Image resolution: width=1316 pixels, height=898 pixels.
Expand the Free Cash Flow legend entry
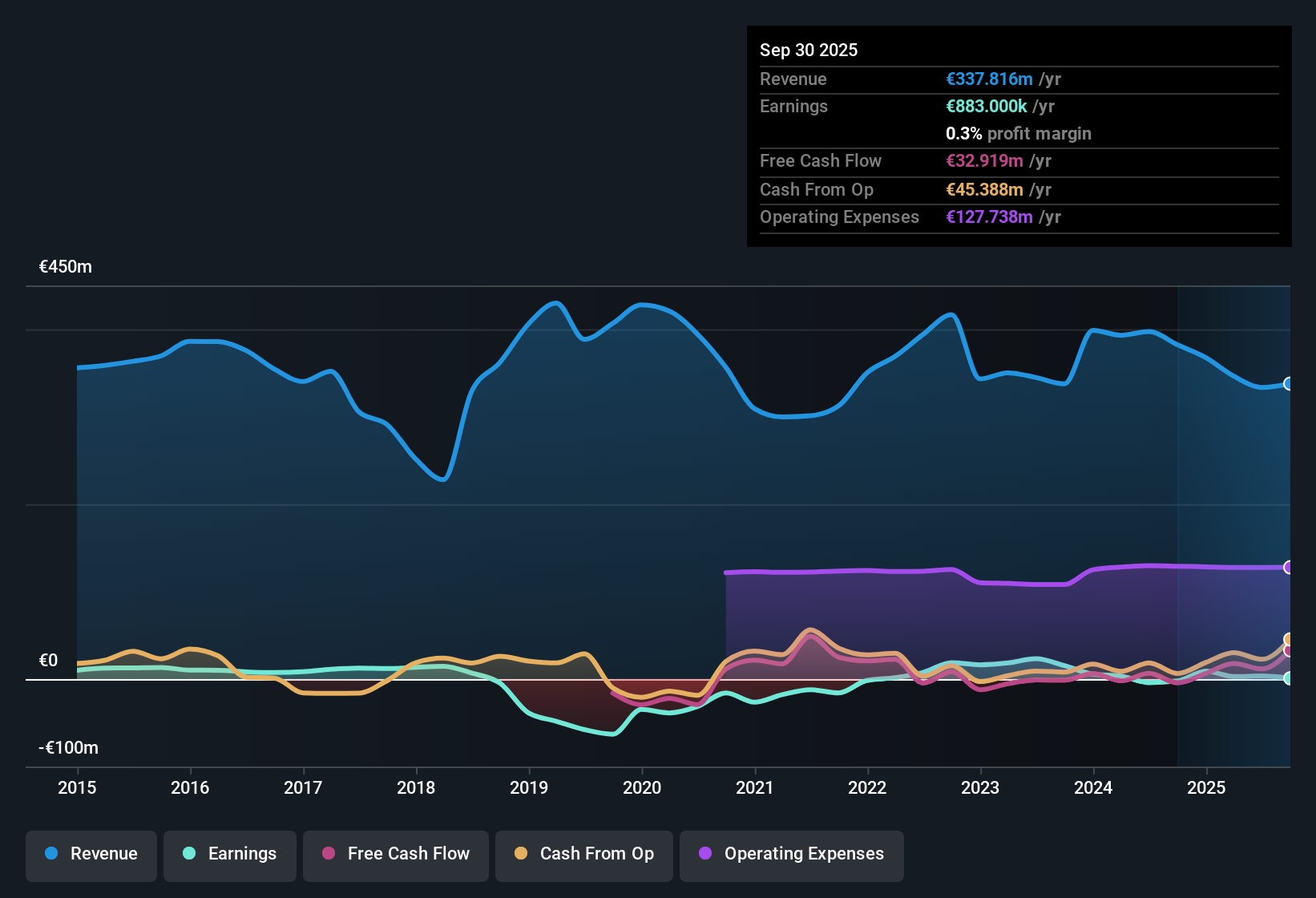(x=395, y=855)
